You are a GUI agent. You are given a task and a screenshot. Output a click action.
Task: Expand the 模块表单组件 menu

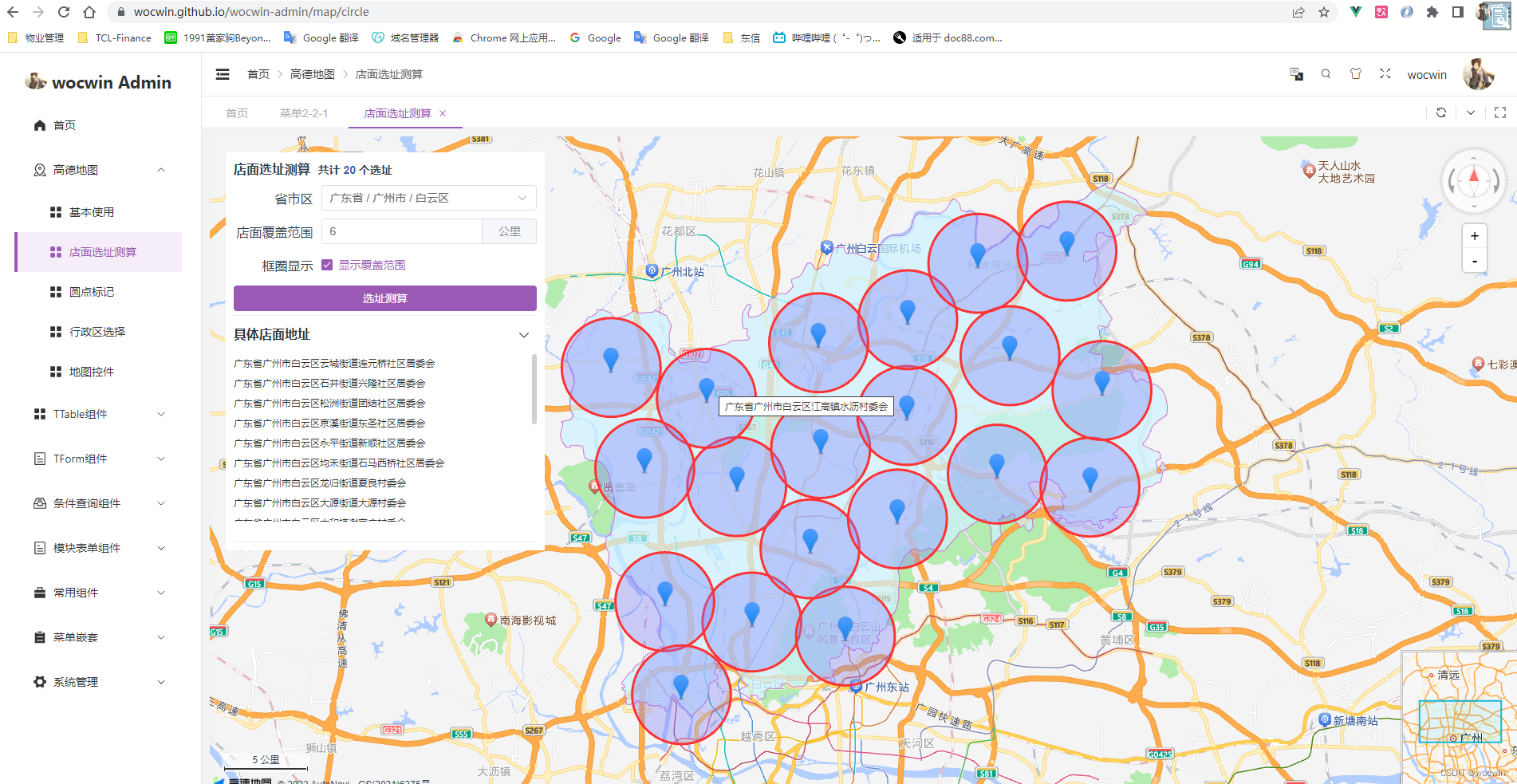99,548
